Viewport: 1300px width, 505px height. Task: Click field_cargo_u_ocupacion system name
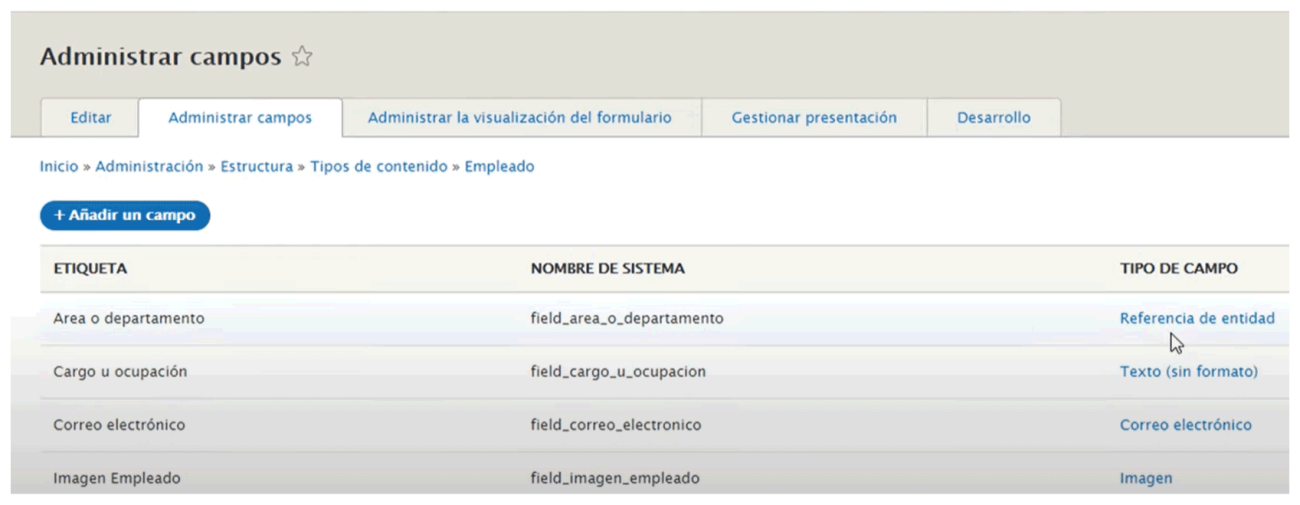tap(618, 372)
